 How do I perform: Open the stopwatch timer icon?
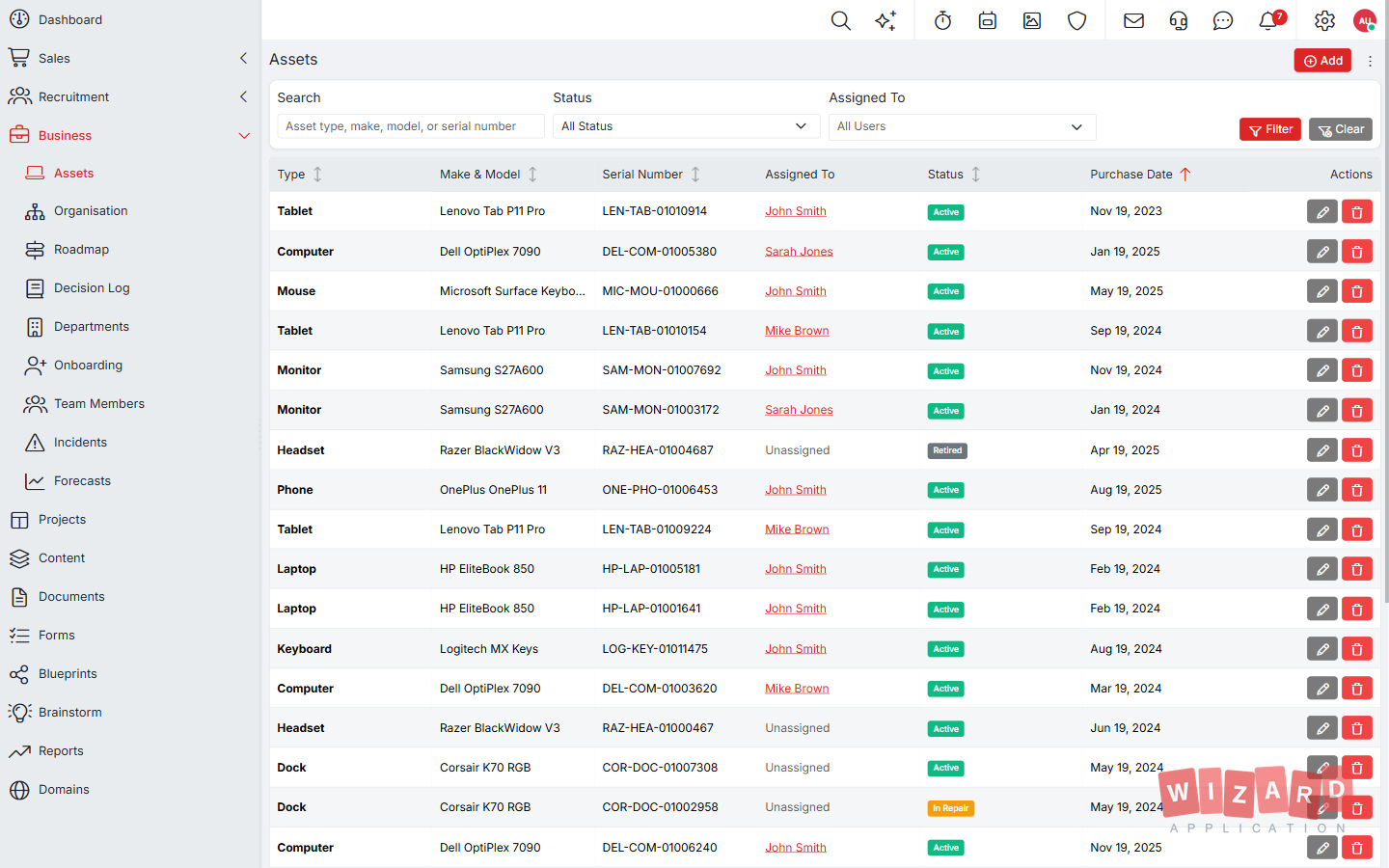pos(942,20)
